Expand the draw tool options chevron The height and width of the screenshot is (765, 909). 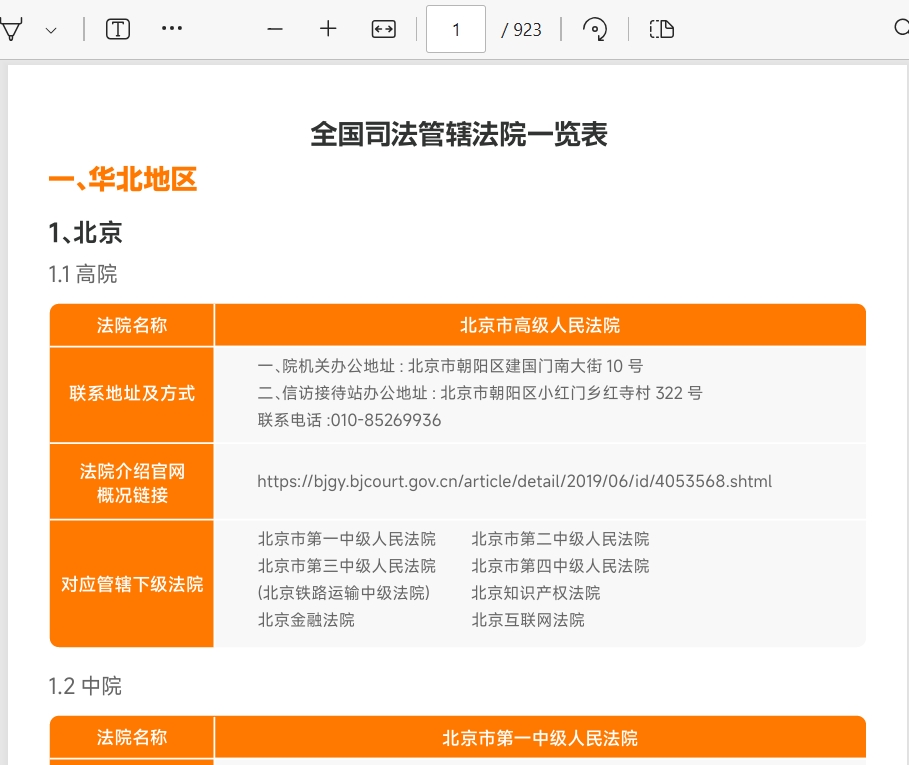click(x=50, y=29)
